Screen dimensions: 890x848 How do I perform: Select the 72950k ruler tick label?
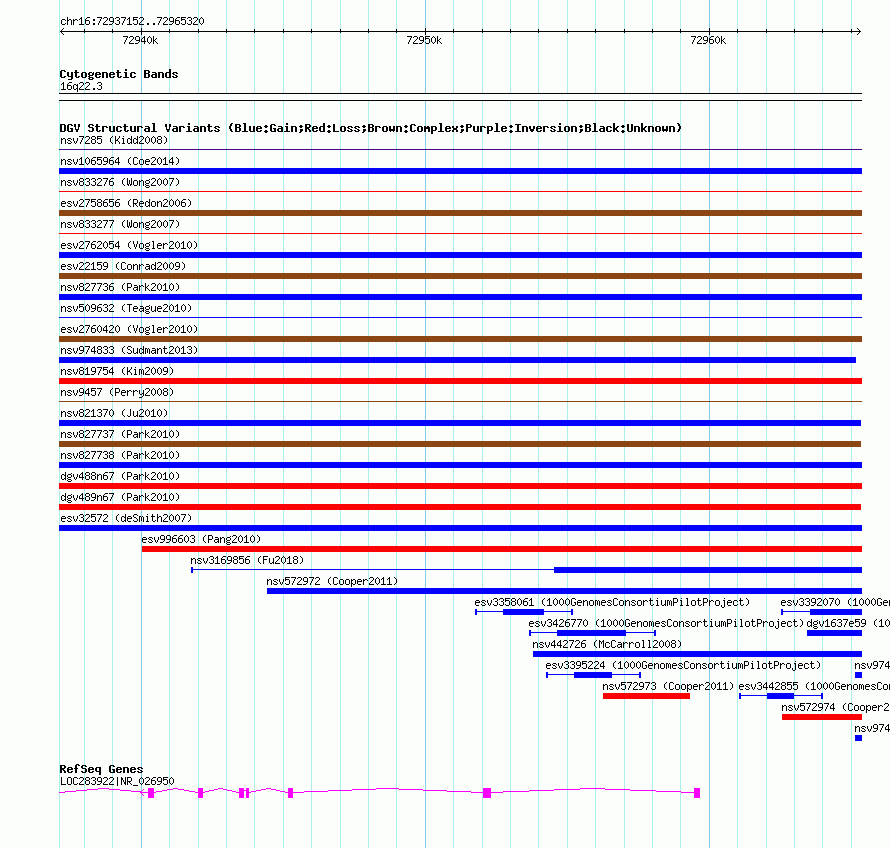tap(424, 40)
